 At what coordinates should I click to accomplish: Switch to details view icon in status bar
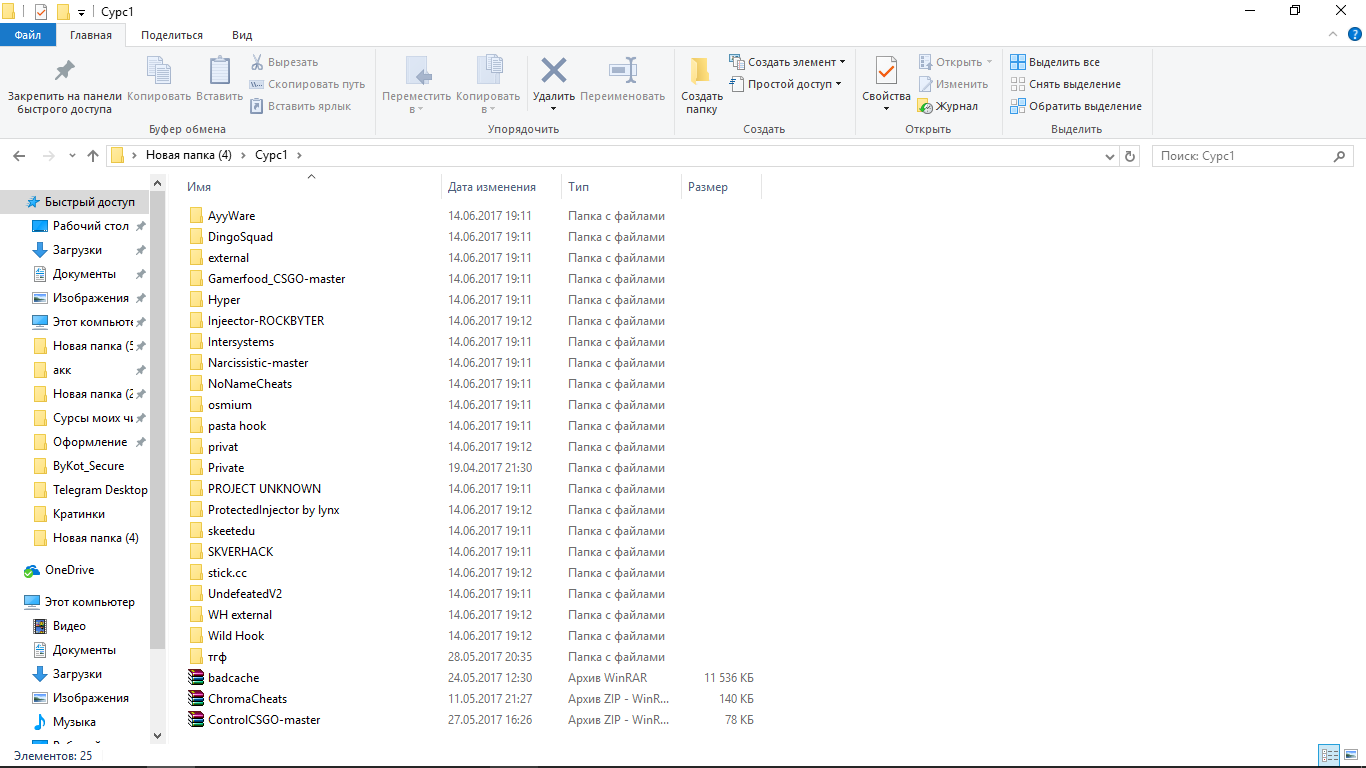pos(1329,755)
